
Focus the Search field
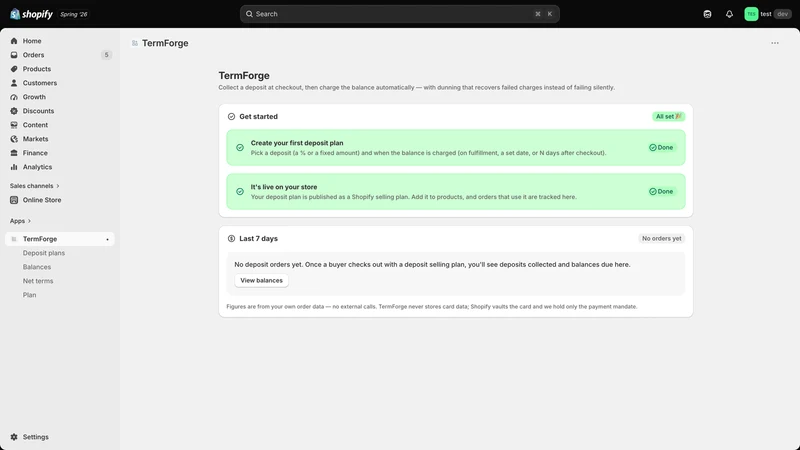pyautogui.click(x=399, y=14)
